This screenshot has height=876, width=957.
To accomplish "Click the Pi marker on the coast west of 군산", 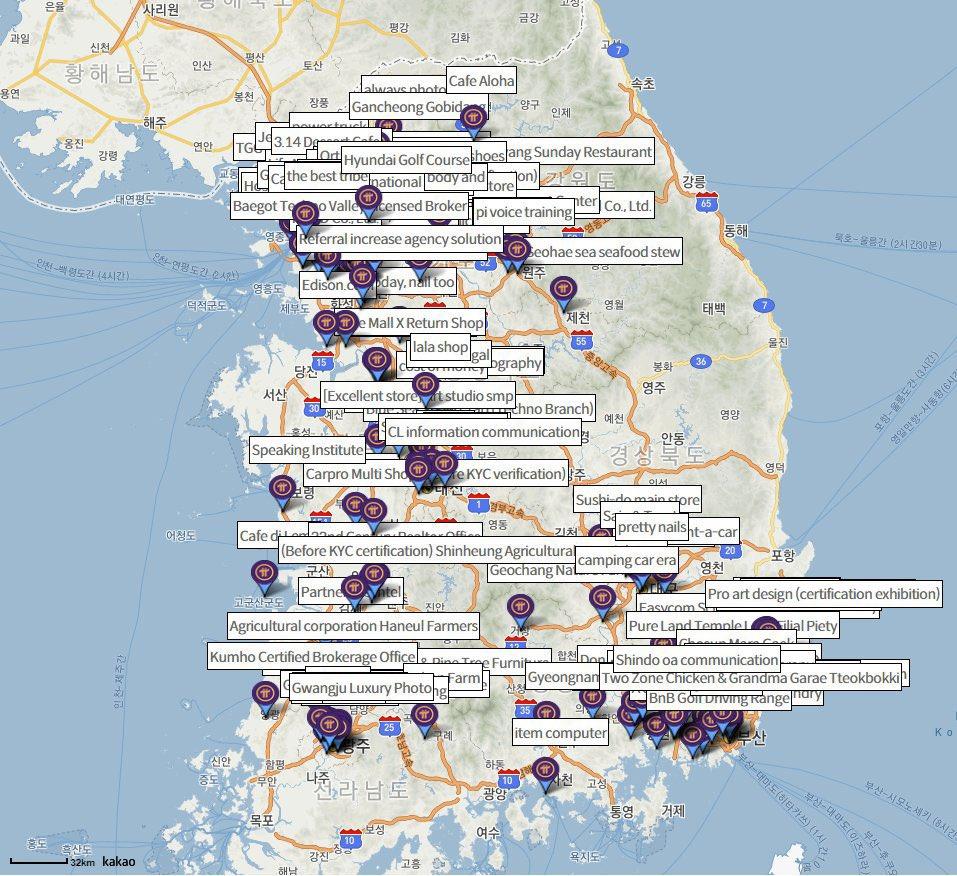I will click(x=264, y=574).
